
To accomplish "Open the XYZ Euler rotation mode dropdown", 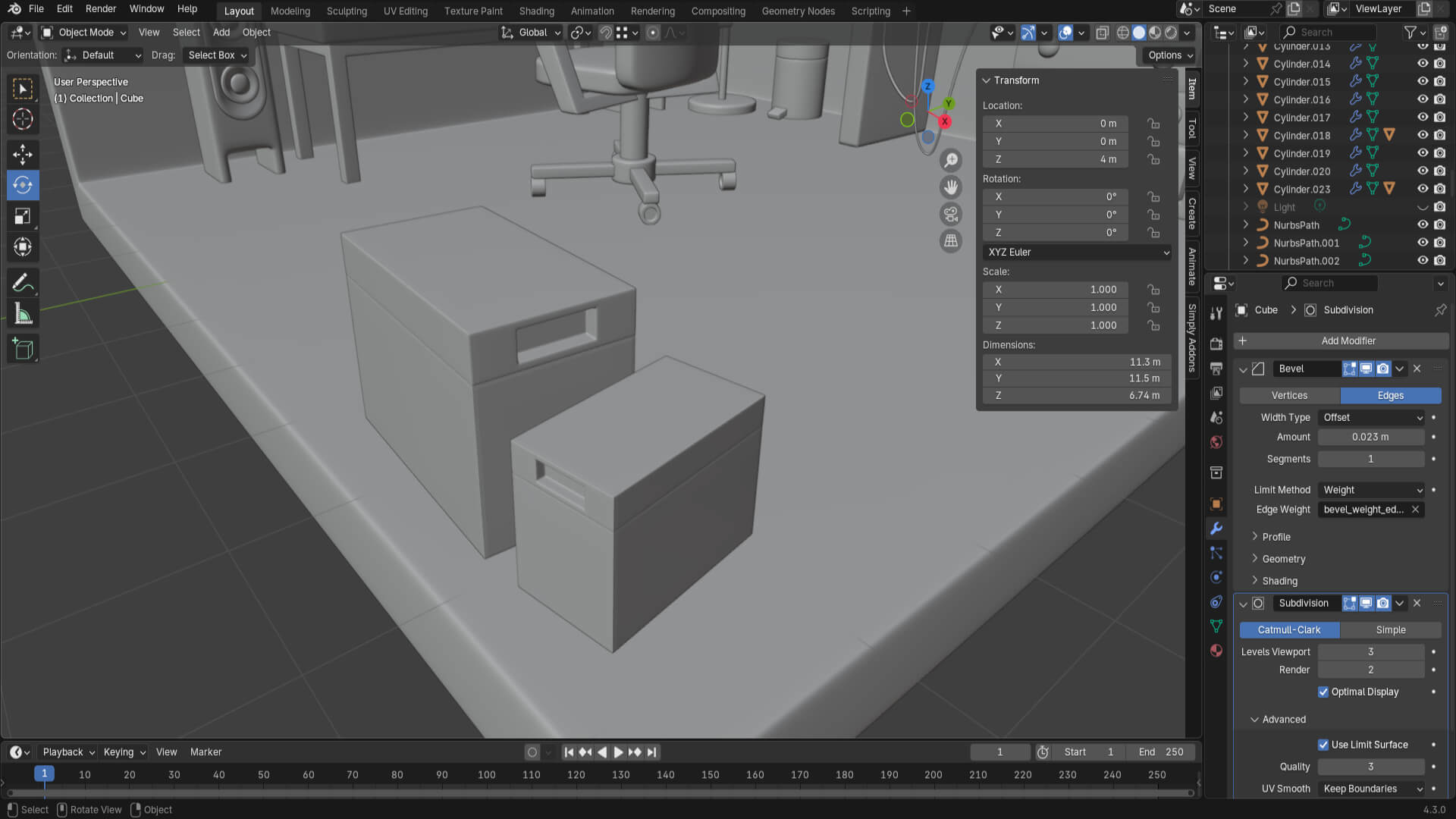I will pos(1077,253).
